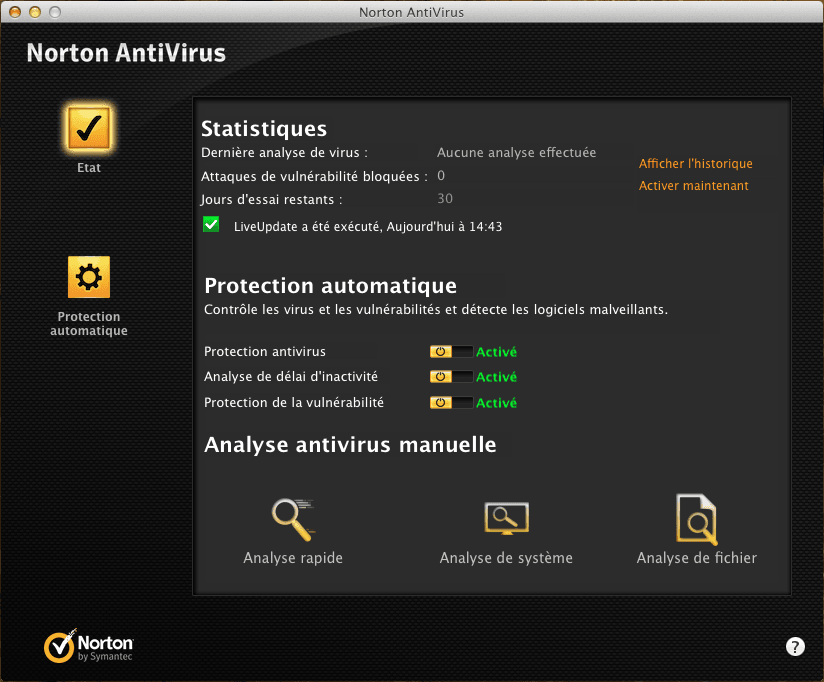Select the Etat sidebar label

89,168
